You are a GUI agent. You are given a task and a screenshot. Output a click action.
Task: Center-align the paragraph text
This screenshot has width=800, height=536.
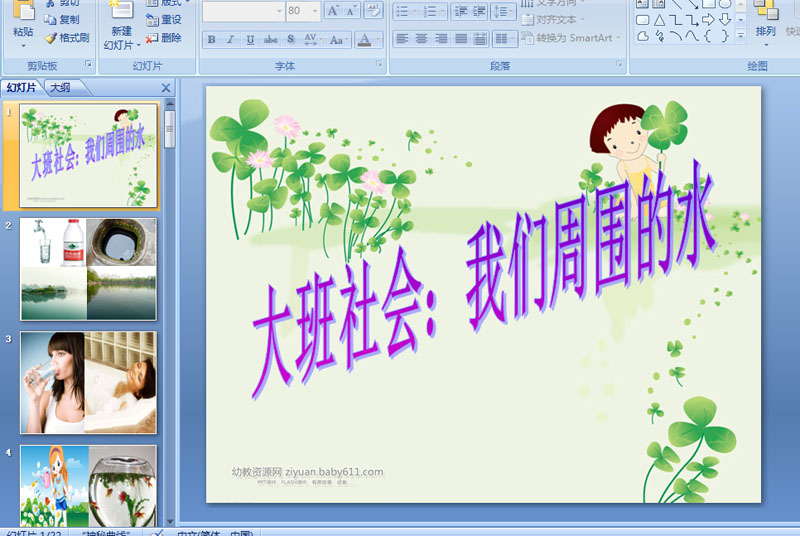pos(421,39)
